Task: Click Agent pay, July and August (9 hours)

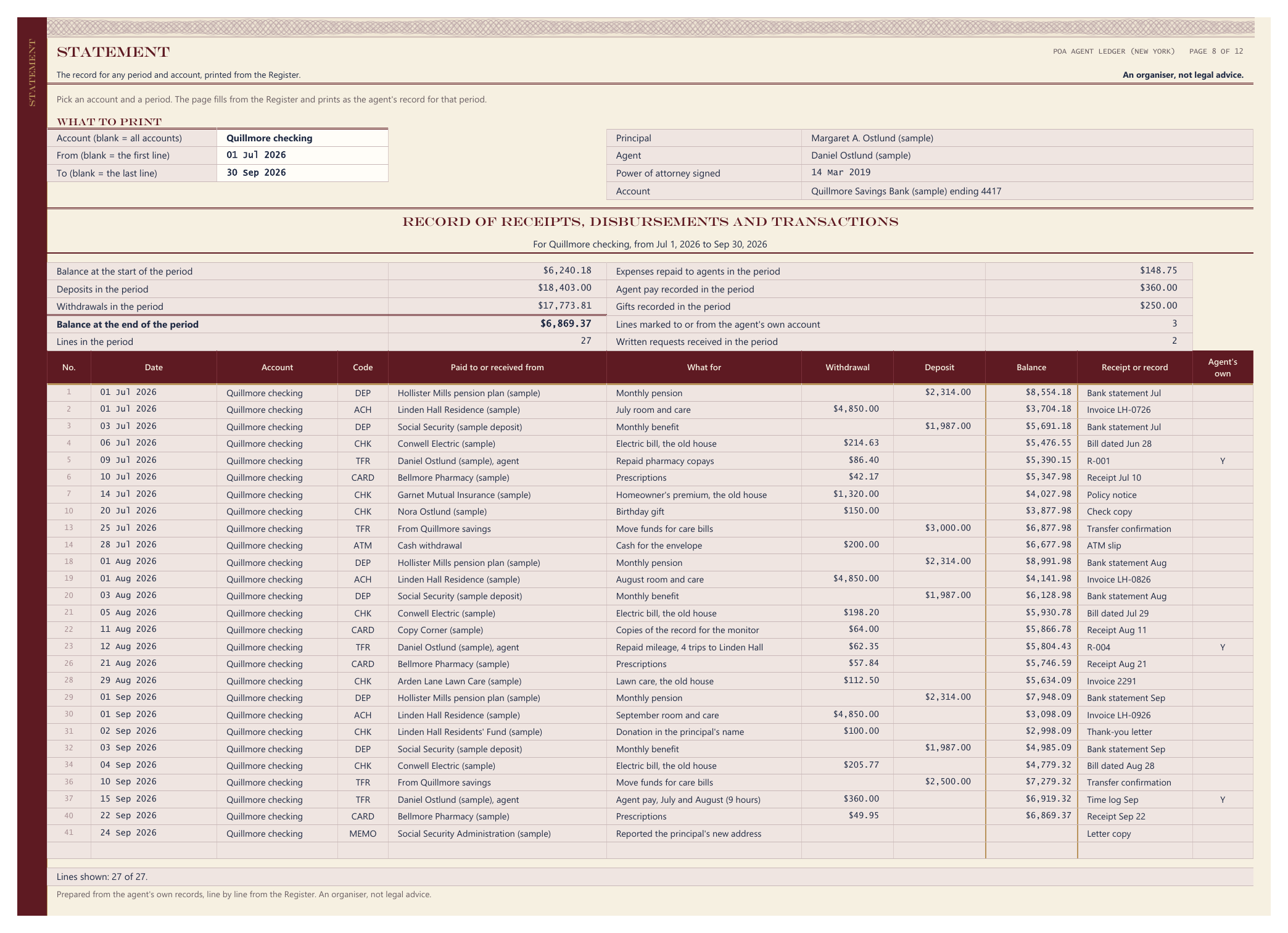Action: click(704, 800)
